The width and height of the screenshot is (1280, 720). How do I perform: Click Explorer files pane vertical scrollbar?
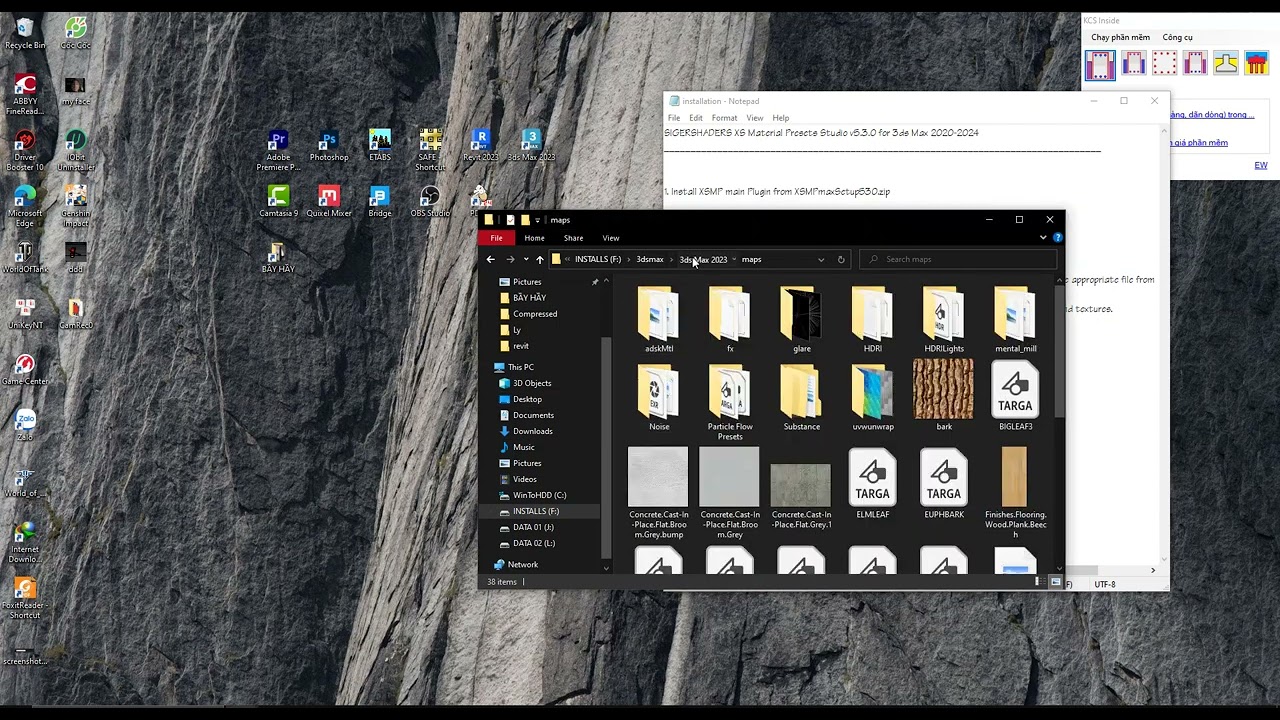1059,352
